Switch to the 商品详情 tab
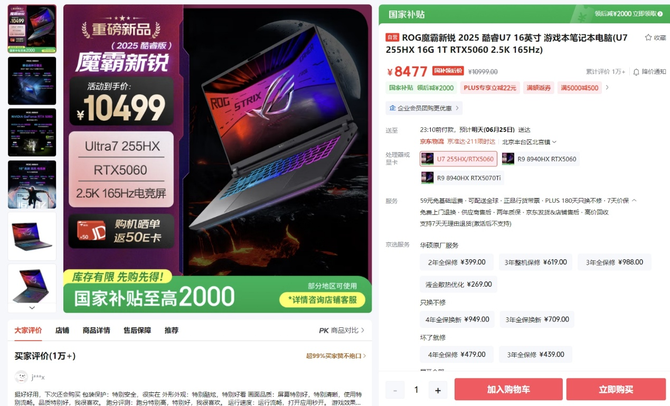Image resolution: width=670 pixels, height=406 pixels. [96, 330]
